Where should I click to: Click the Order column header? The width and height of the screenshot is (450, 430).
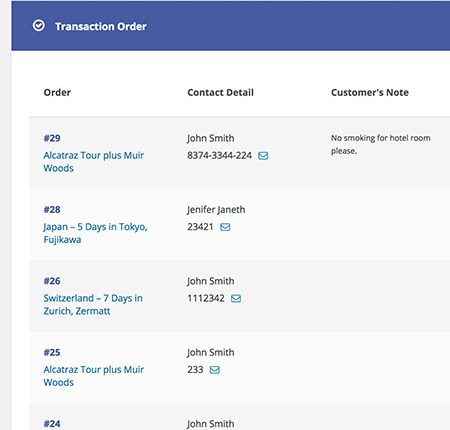57,92
